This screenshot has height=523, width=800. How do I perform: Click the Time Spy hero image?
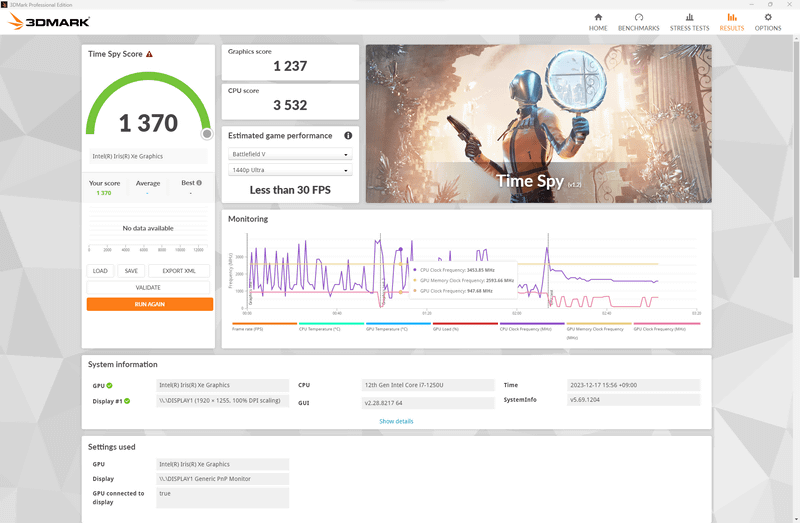tap(538, 123)
